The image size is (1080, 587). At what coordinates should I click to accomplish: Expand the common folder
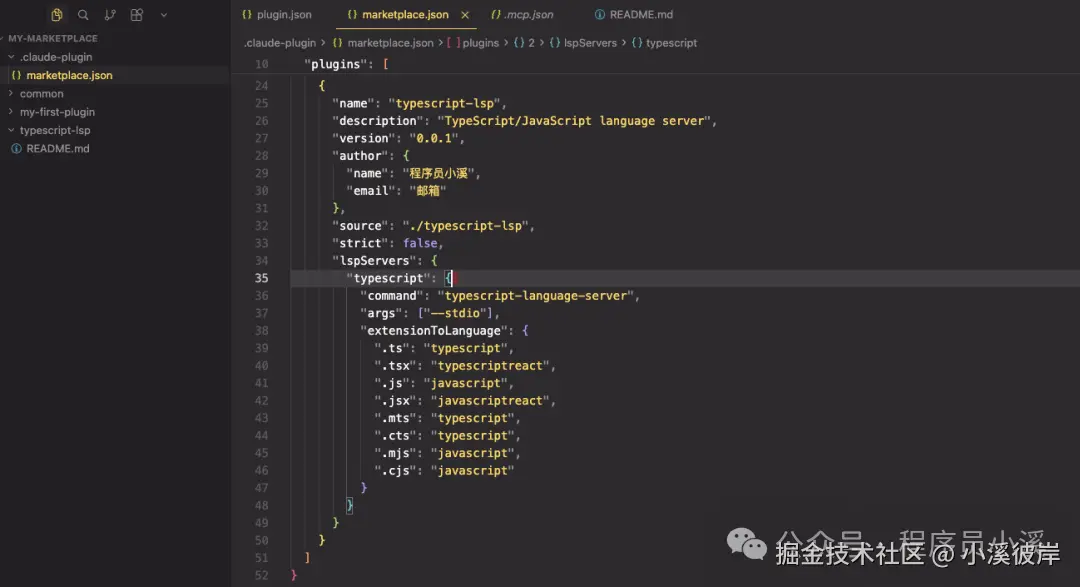point(40,93)
